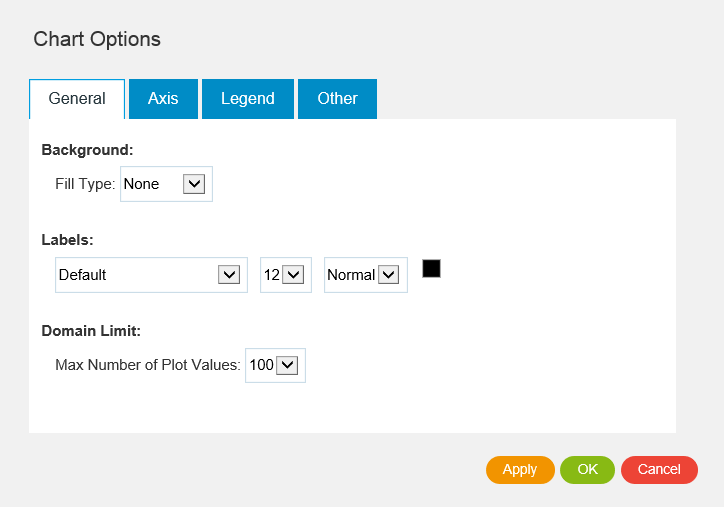Click the Background section heading
Image resolution: width=724 pixels, height=507 pixels.
(87, 149)
